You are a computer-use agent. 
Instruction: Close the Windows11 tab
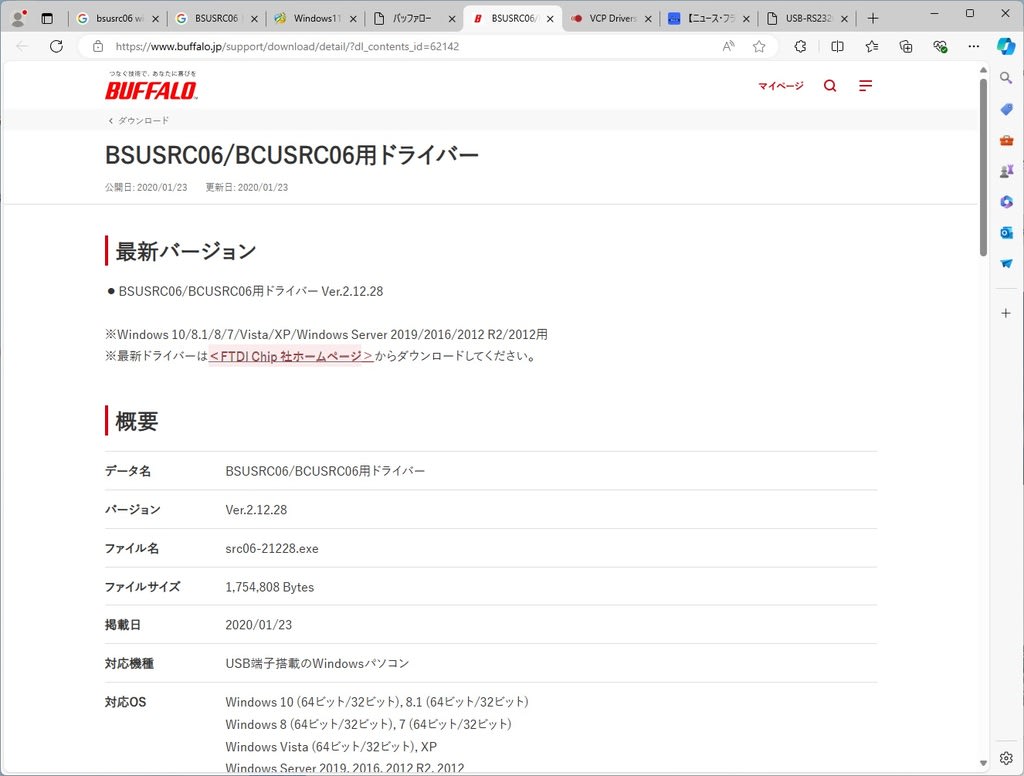click(353, 19)
